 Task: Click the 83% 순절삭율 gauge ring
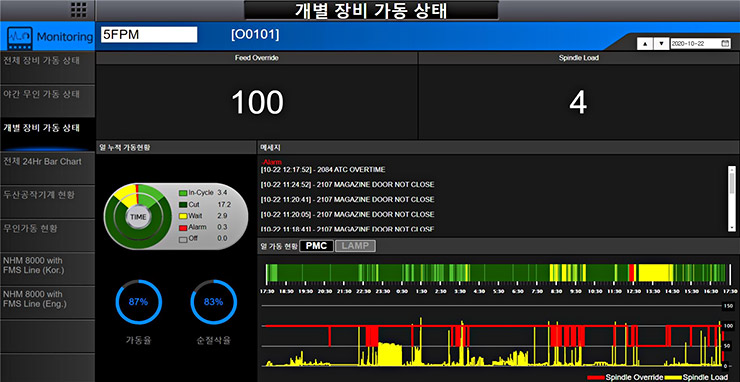[x=213, y=303]
